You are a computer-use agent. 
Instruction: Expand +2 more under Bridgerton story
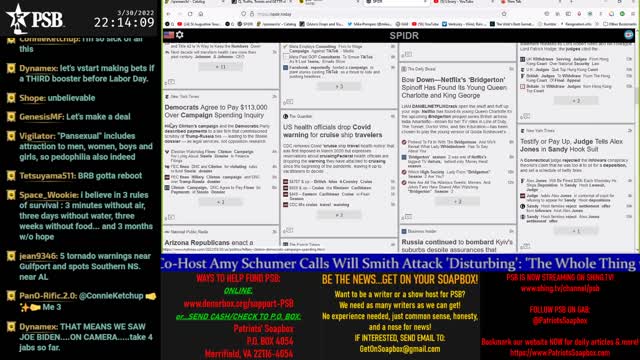click(458, 201)
